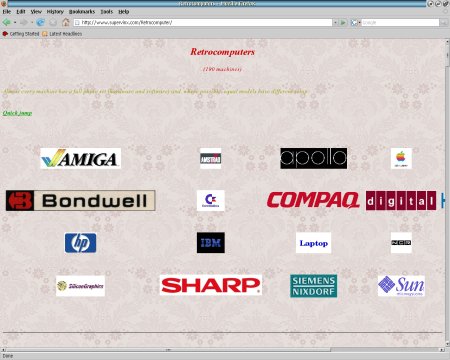The width and height of the screenshot is (450, 360).
Task: Click the Go arrow beside address bar
Action: pyautogui.click(x=343, y=22)
